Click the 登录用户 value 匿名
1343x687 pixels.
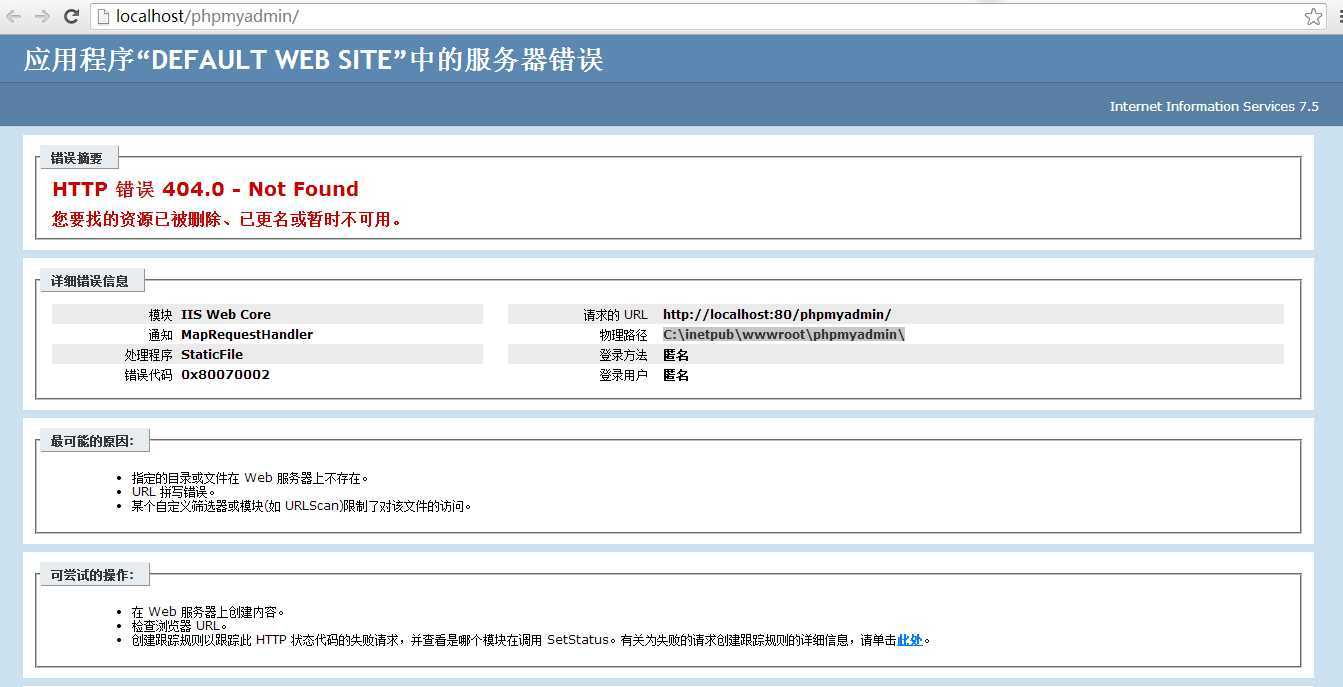pos(675,375)
